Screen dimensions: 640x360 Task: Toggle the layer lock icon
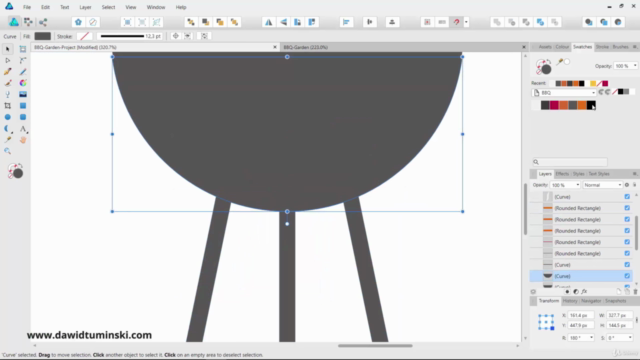[634, 185]
